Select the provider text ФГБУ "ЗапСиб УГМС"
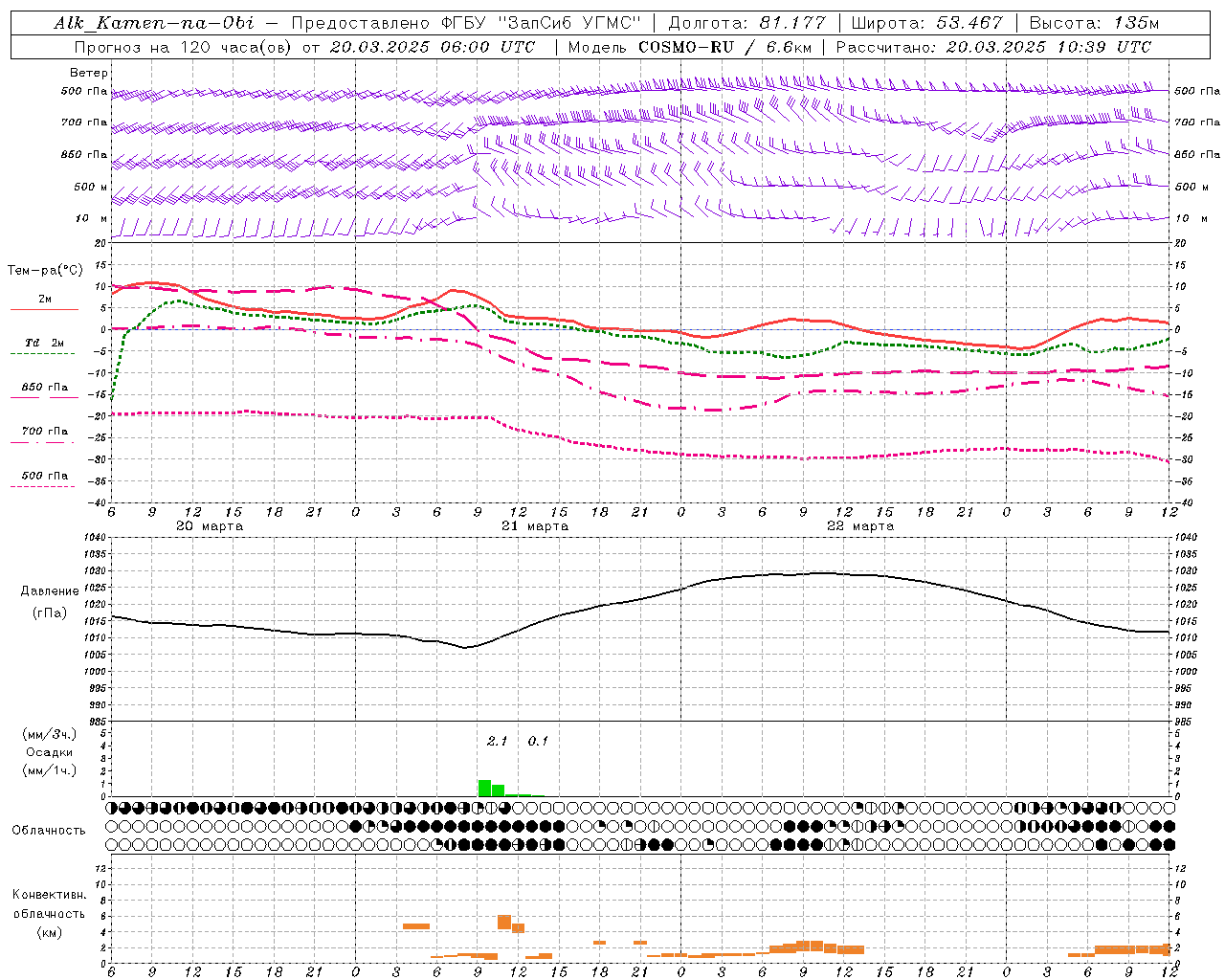The height and width of the screenshot is (980, 1225). pyautogui.click(x=542, y=23)
